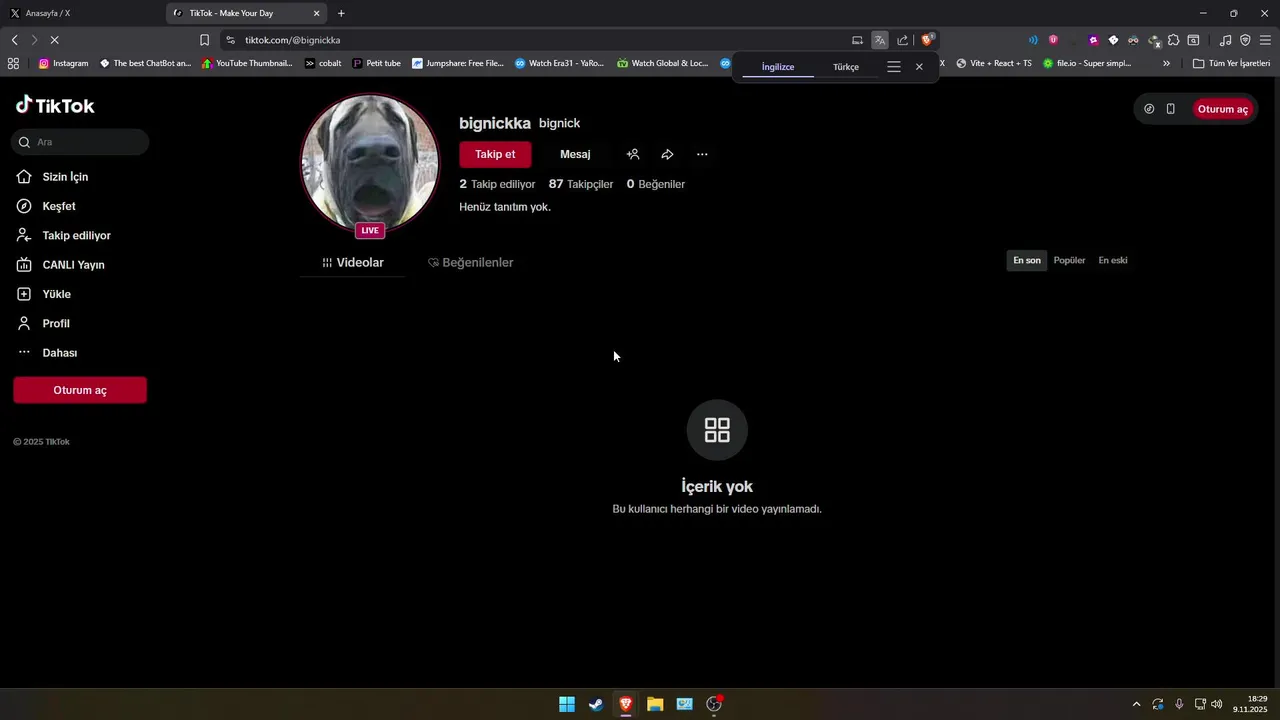Screen dimensions: 1280x720
Task: Click apps grid icon in bookmarks bar
Action: pyautogui.click(x=13, y=63)
